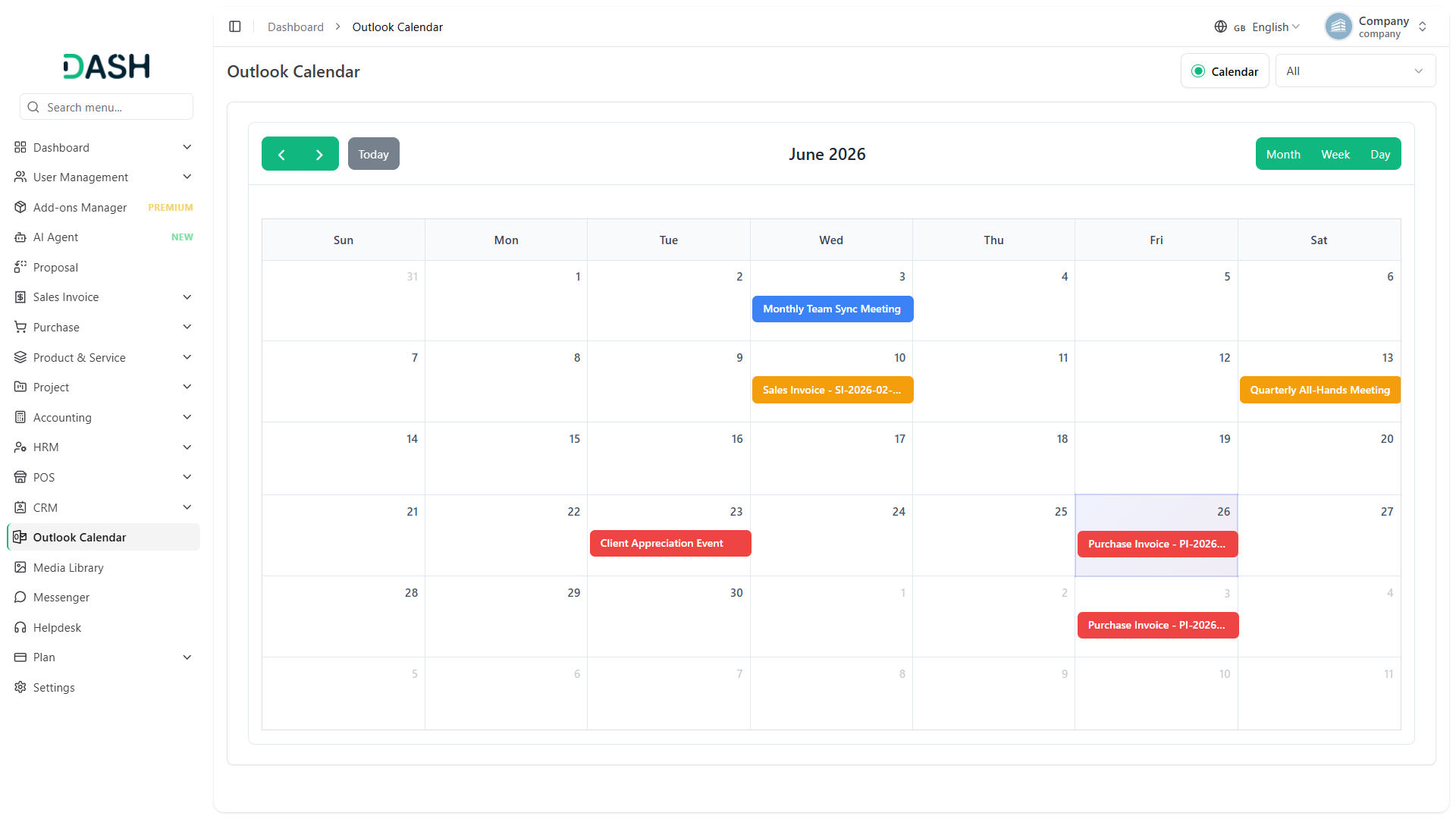Switch to Month view
Screen dimensions: 1456x819
point(1283,154)
